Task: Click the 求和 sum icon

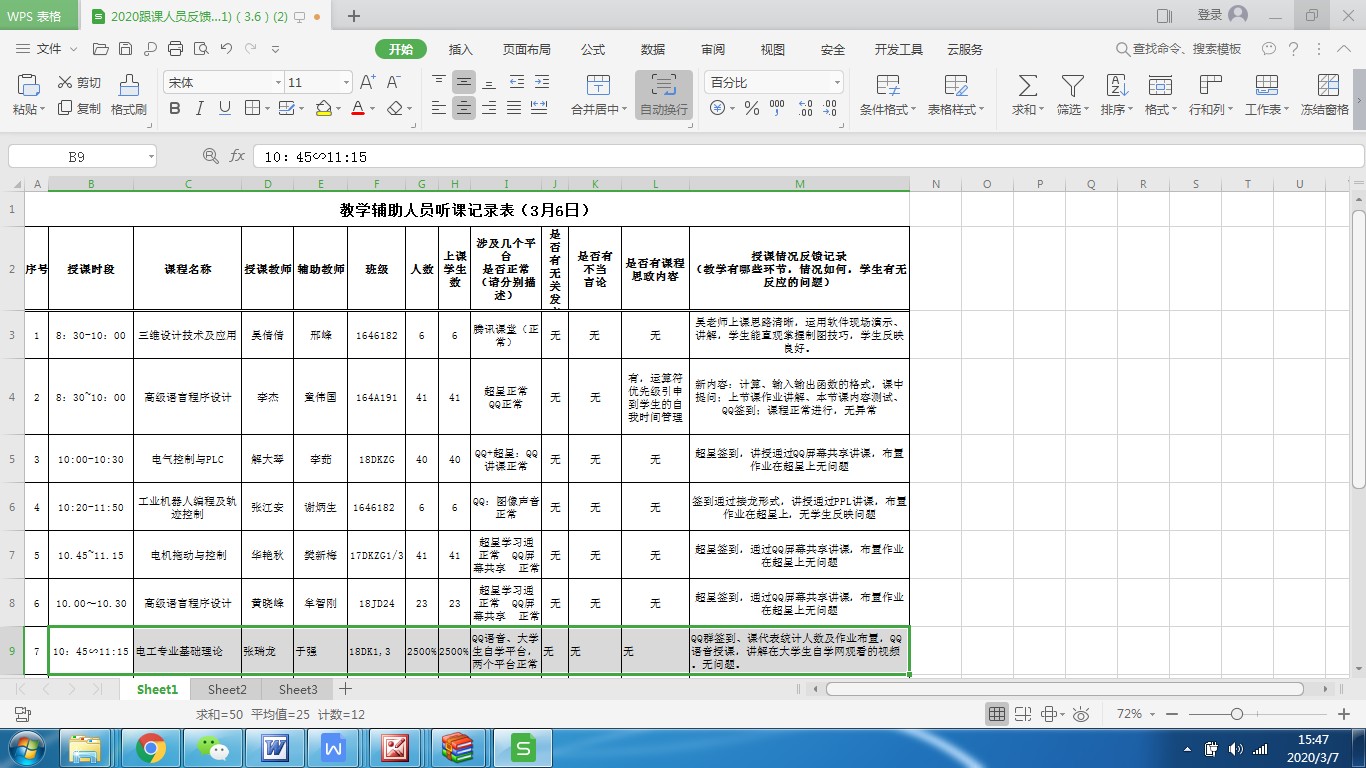Action: (x=1027, y=86)
